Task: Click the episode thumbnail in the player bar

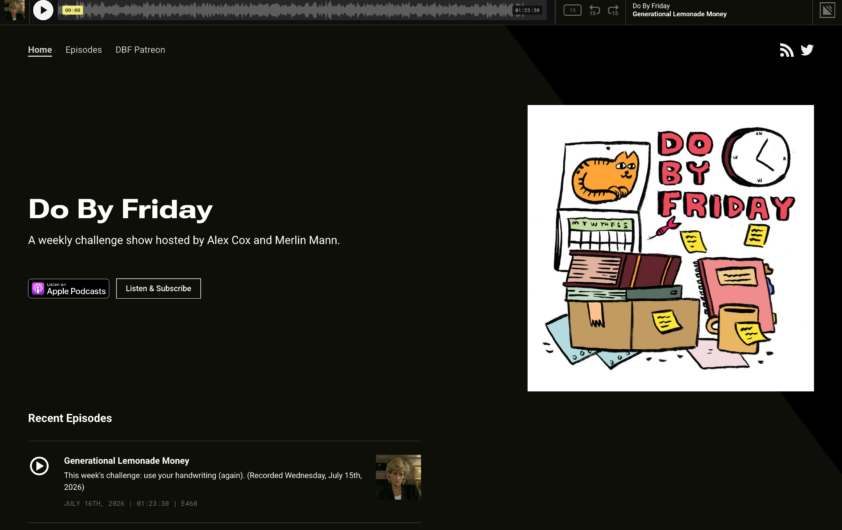Action: coord(14,10)
